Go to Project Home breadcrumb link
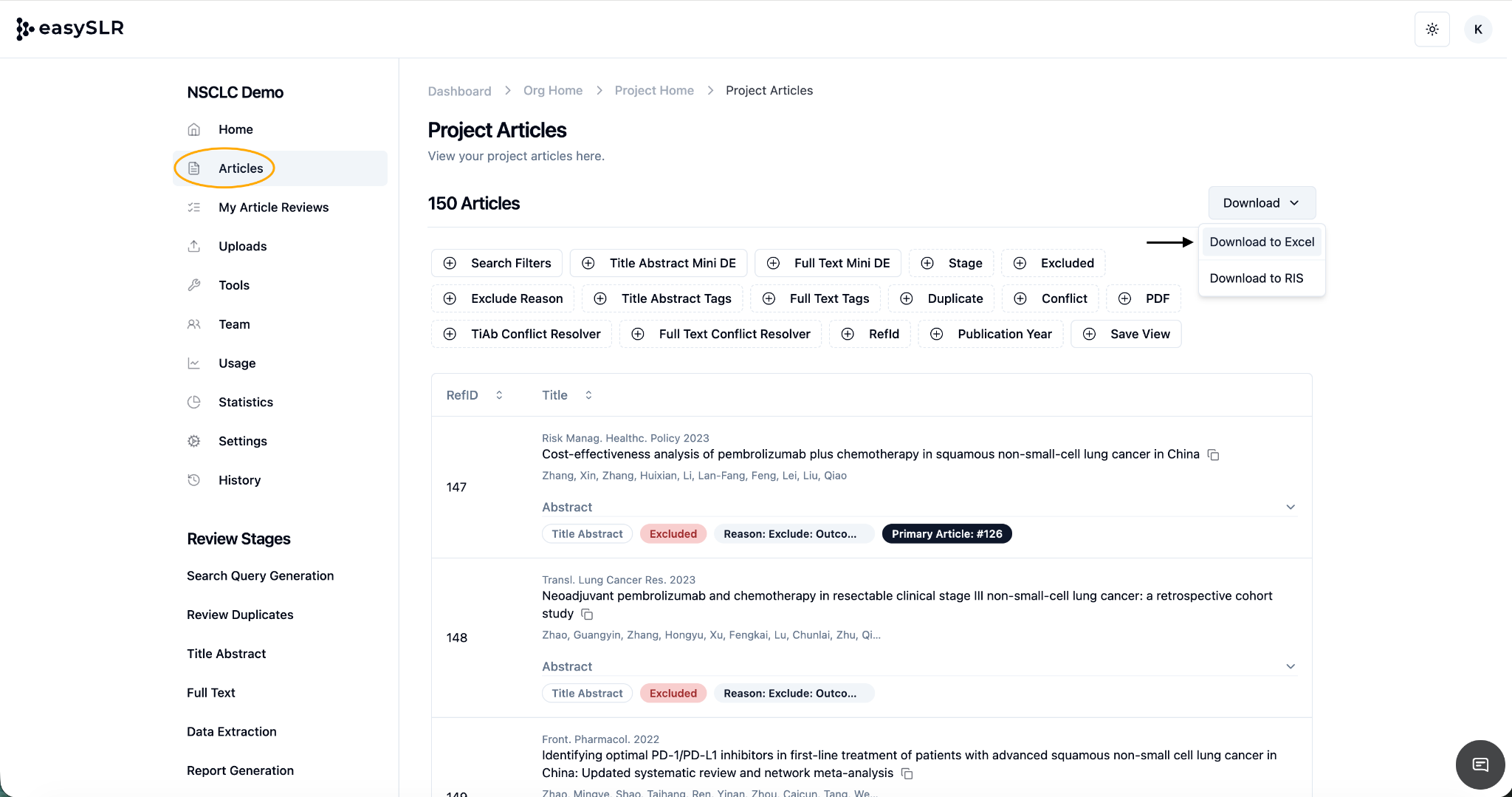The height and width of the screenshot is (797, 1512). tap(653, 90)
